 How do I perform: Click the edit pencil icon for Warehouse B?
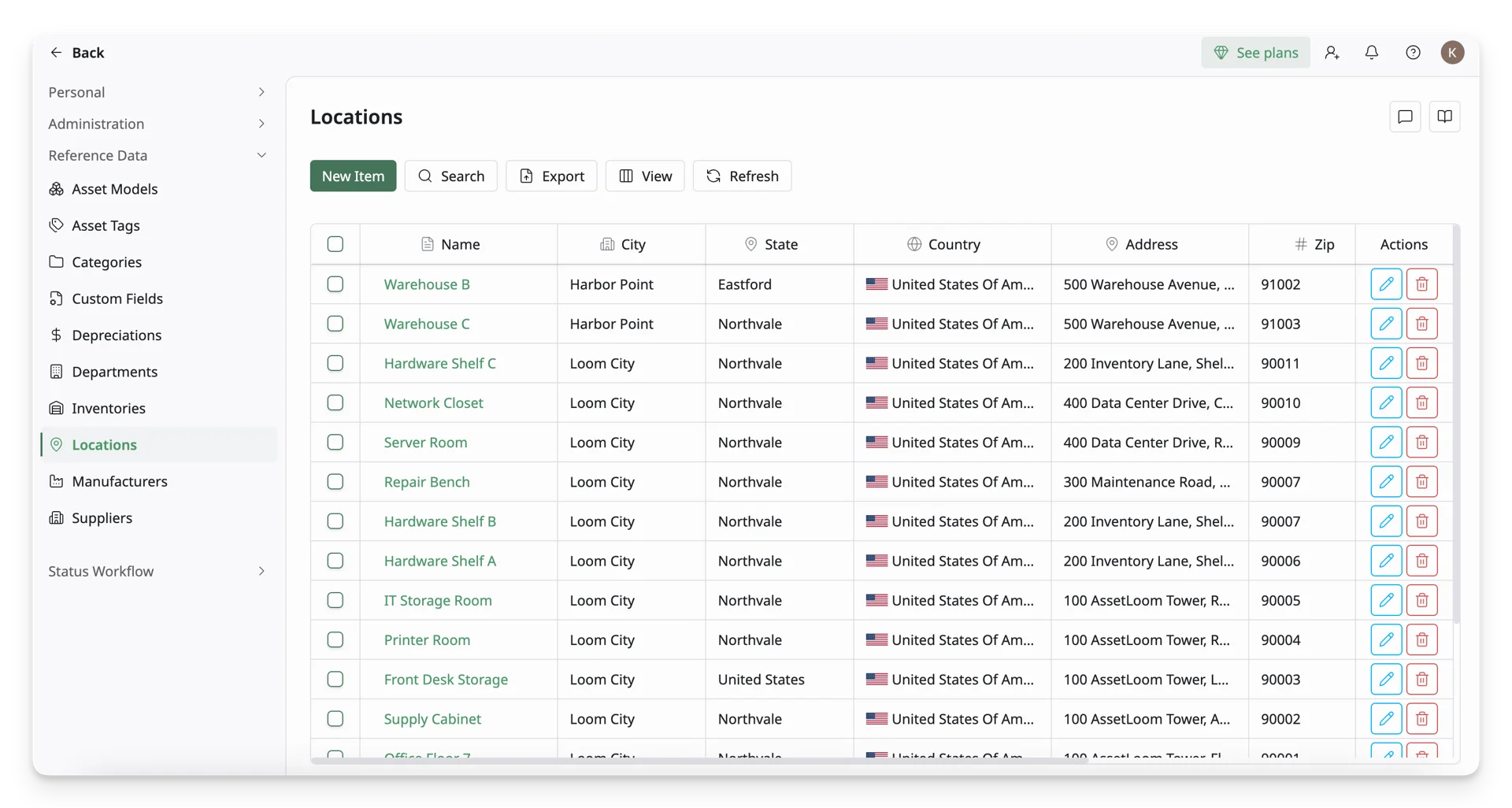pyautogui.click(x=1386, y=284)
